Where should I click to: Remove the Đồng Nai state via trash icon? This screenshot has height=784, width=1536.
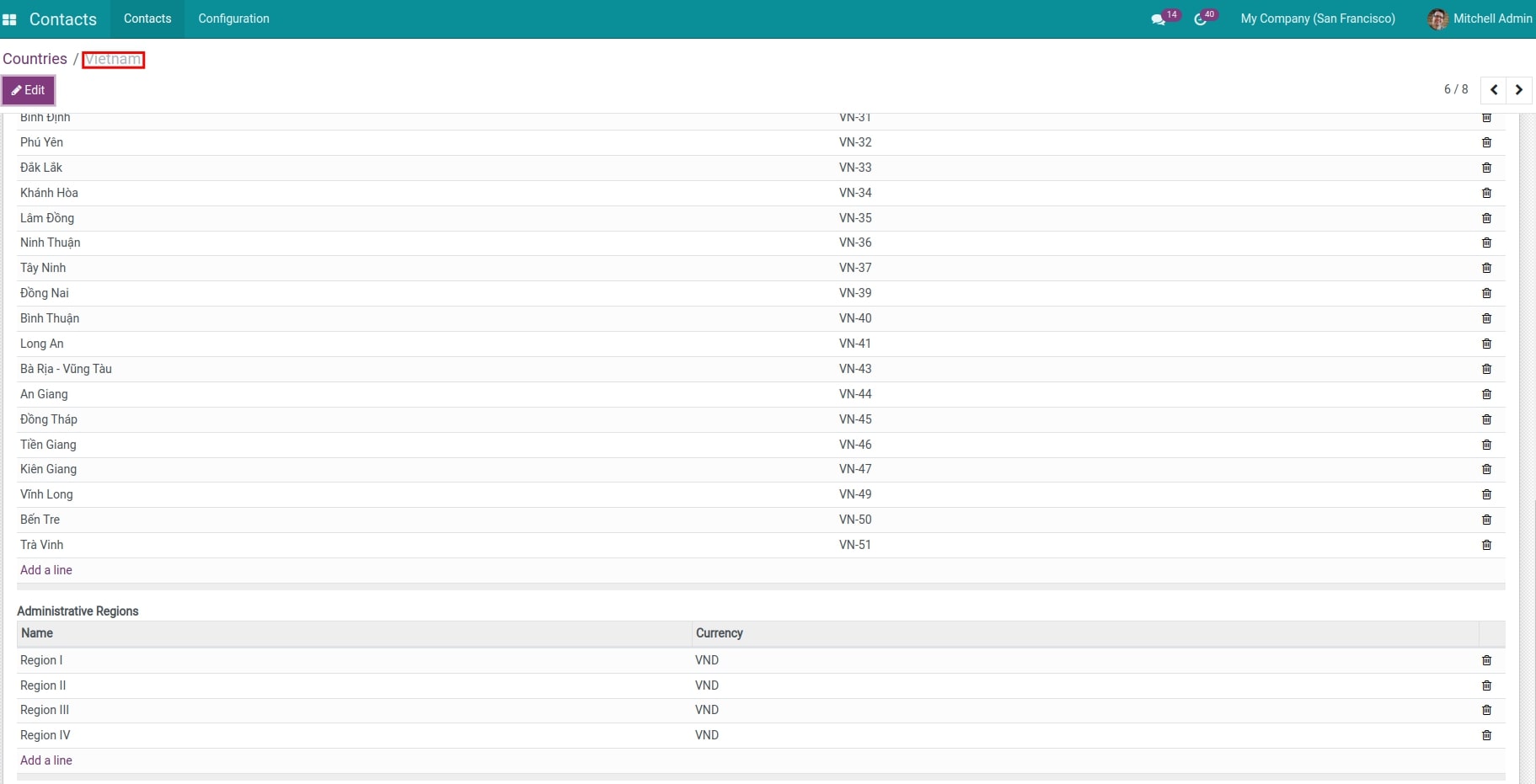click(1486, 293)
